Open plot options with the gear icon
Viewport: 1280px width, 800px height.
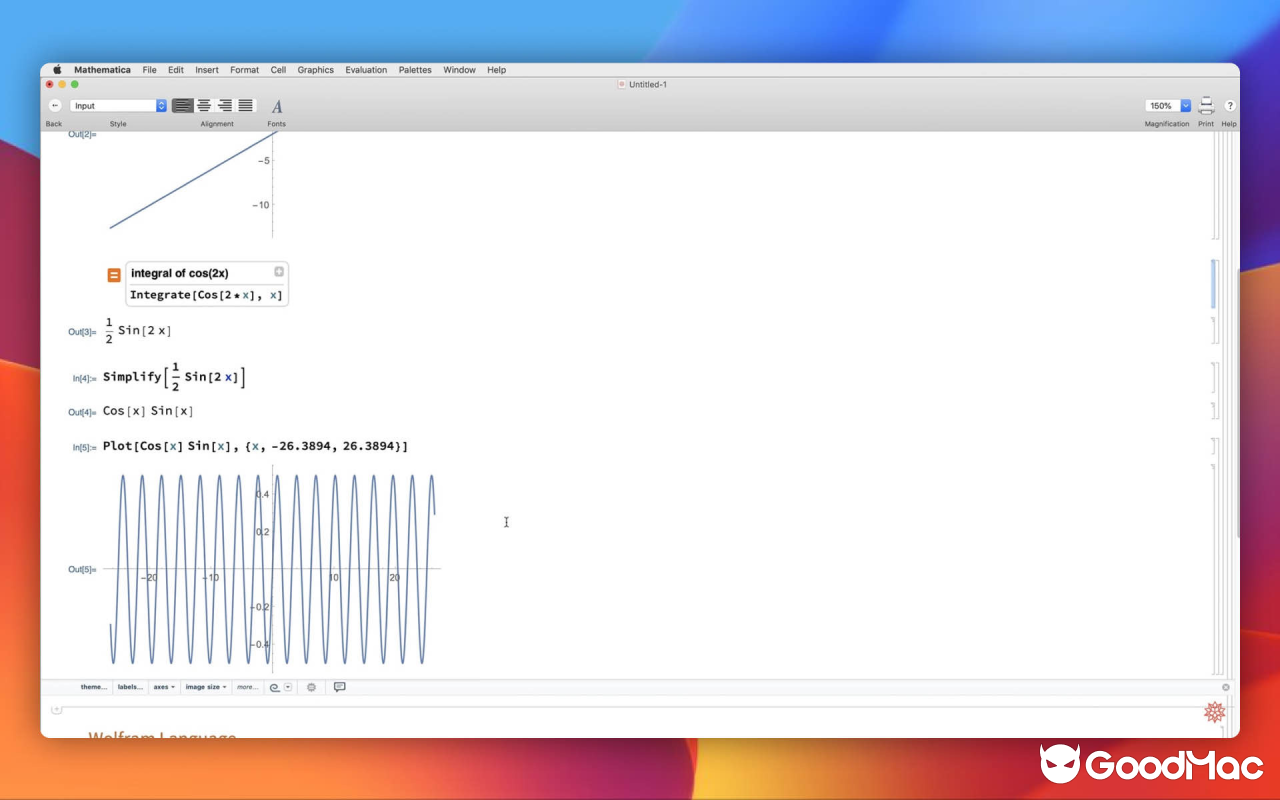[x=311, y=687]
